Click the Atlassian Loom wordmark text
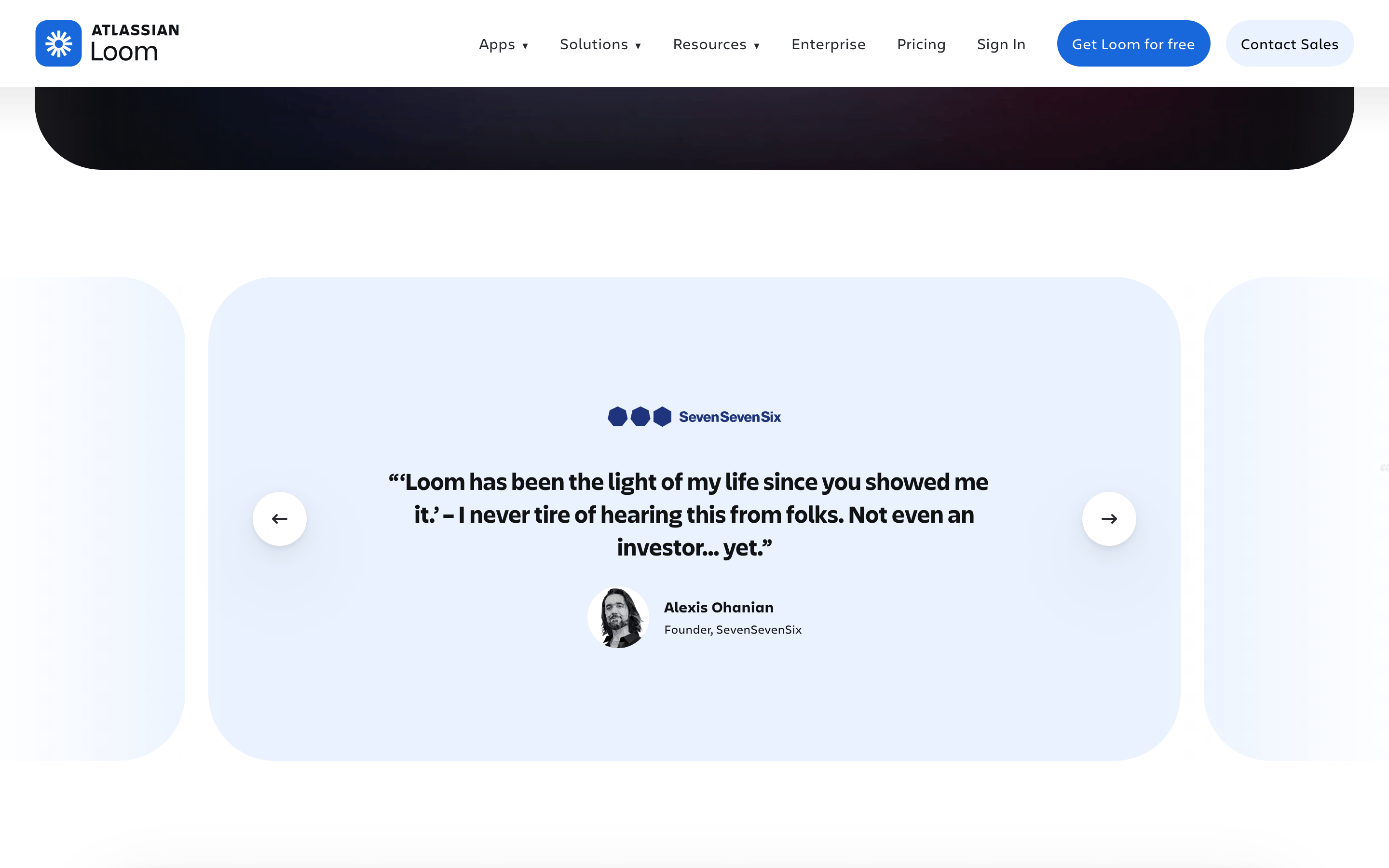Viewport: 1389px width, 868px height. point(135,43)
